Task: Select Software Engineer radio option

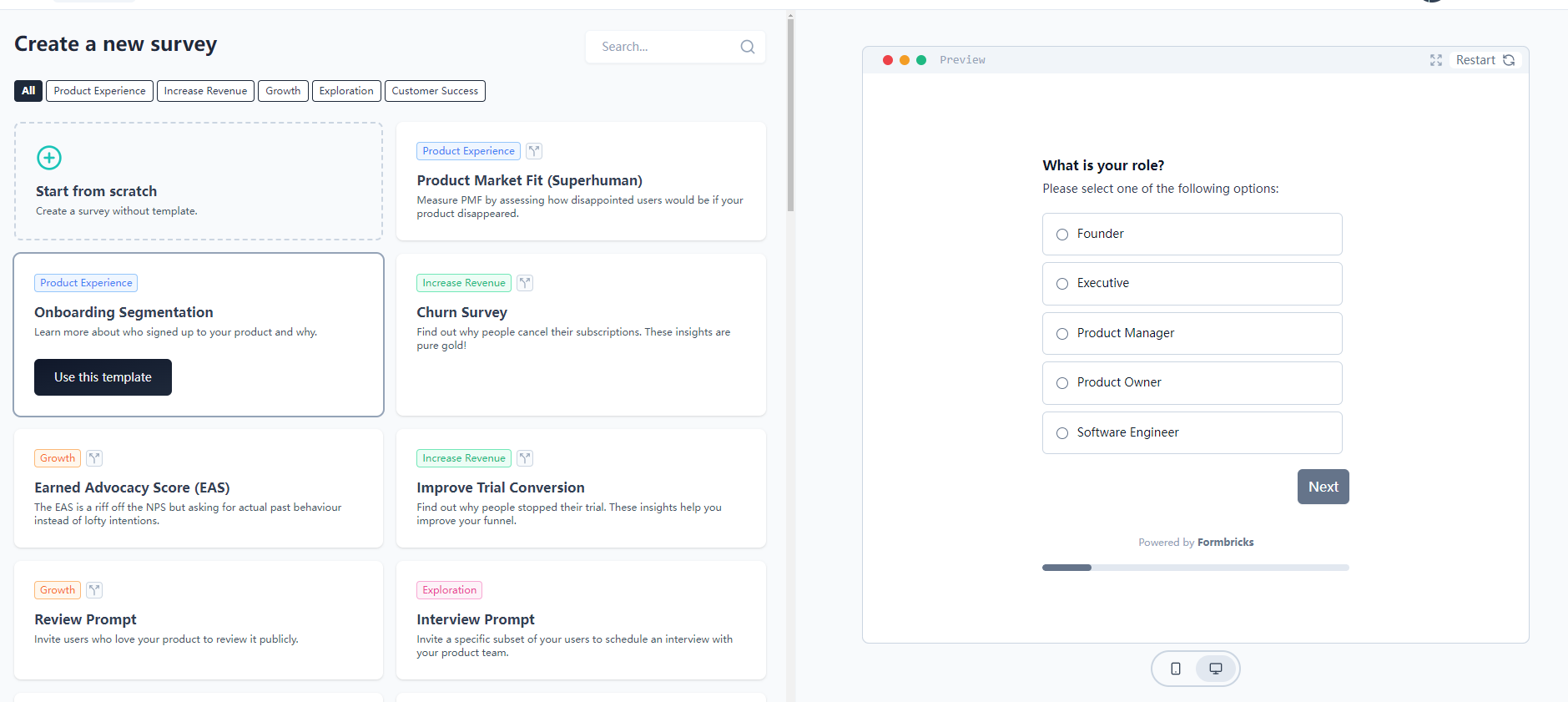Action: [1062, 433]
